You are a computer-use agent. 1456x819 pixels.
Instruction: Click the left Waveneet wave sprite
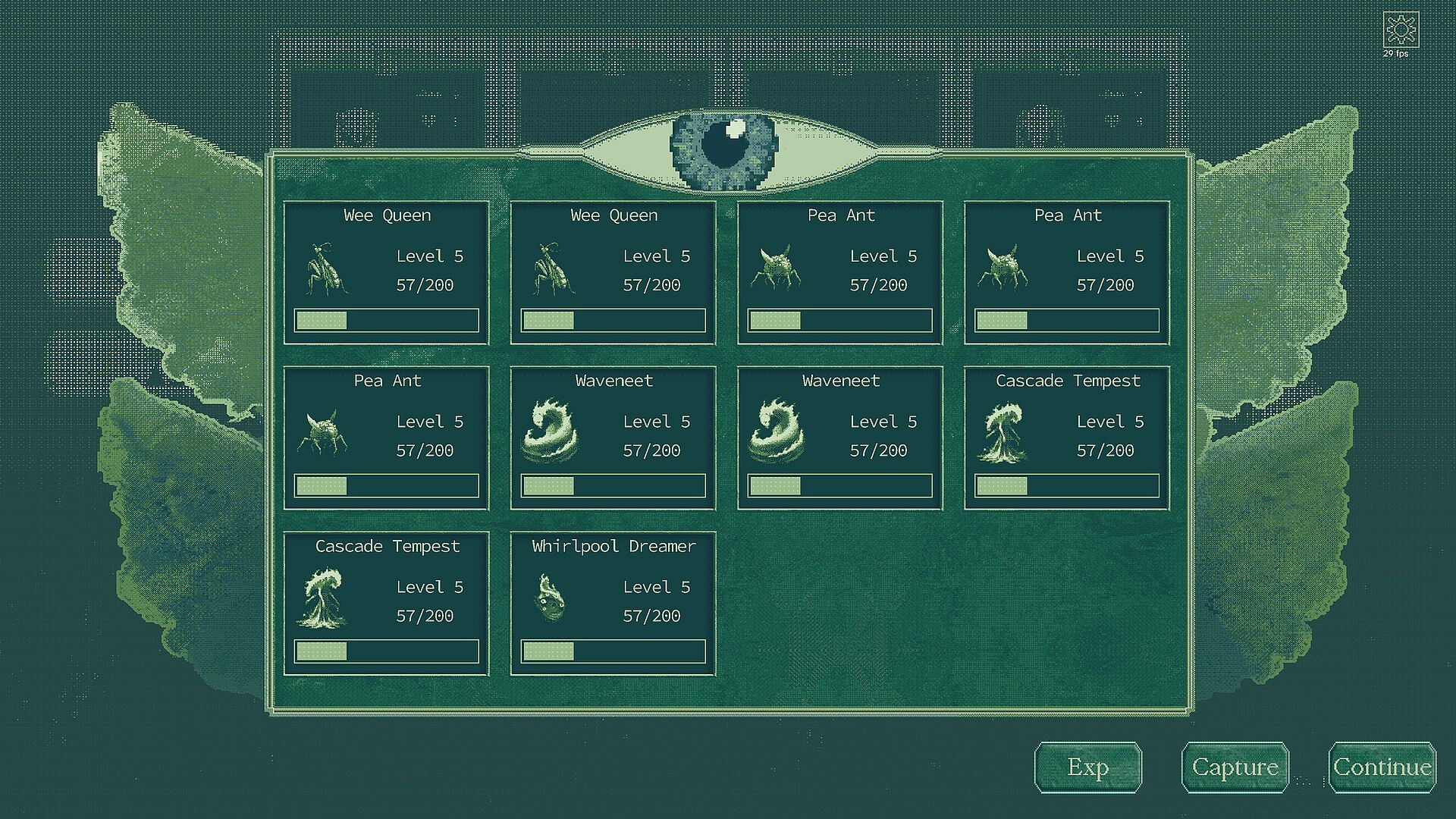(551, 432)
